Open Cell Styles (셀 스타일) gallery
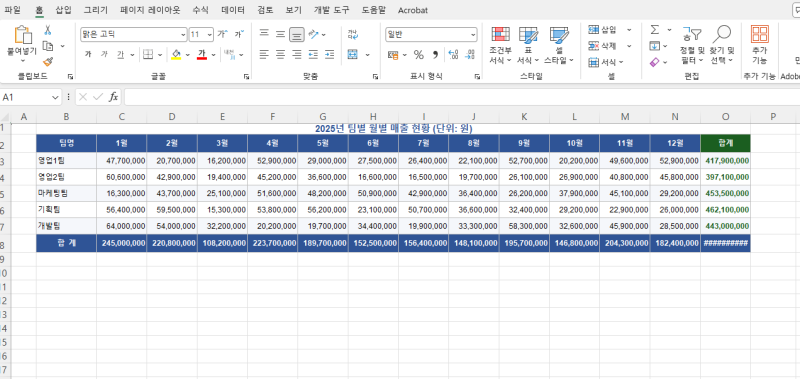Viewport: 800px width, 379px height. 559,45
